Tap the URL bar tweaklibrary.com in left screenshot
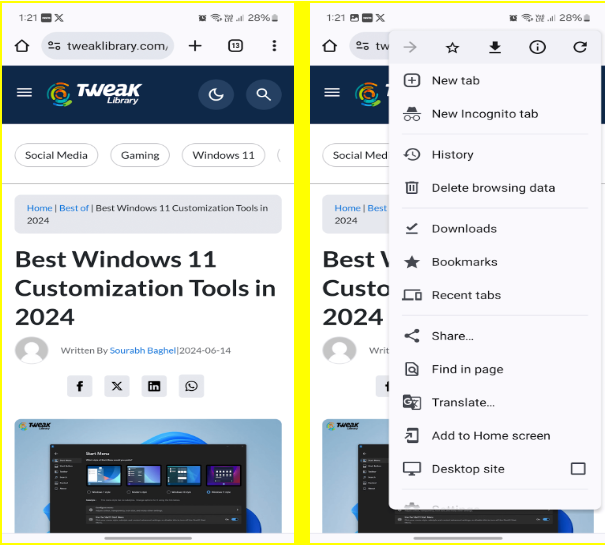This screenshot has height=545, width=605. (108, 46)
